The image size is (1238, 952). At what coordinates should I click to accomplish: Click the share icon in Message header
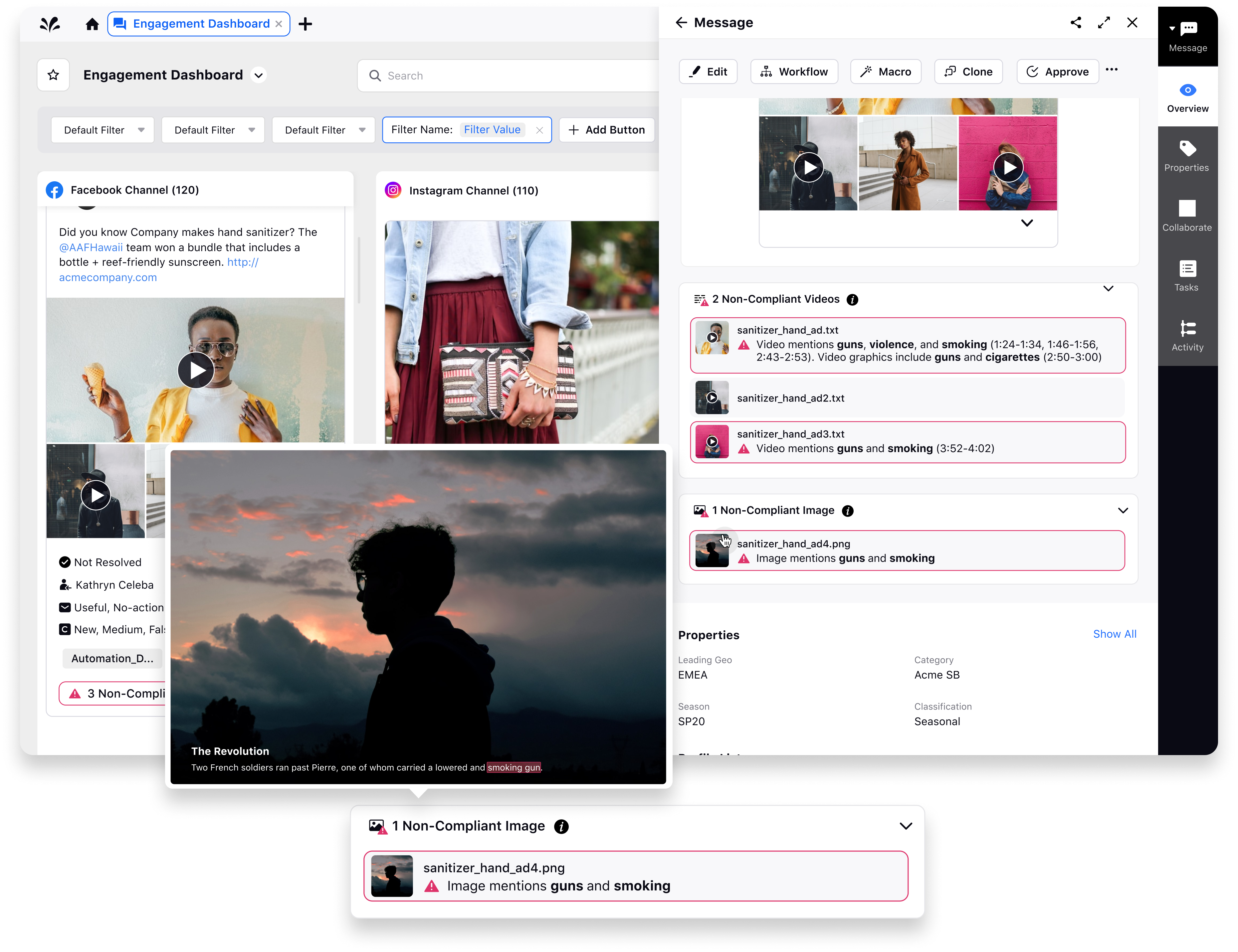[x=1075, y=23]
